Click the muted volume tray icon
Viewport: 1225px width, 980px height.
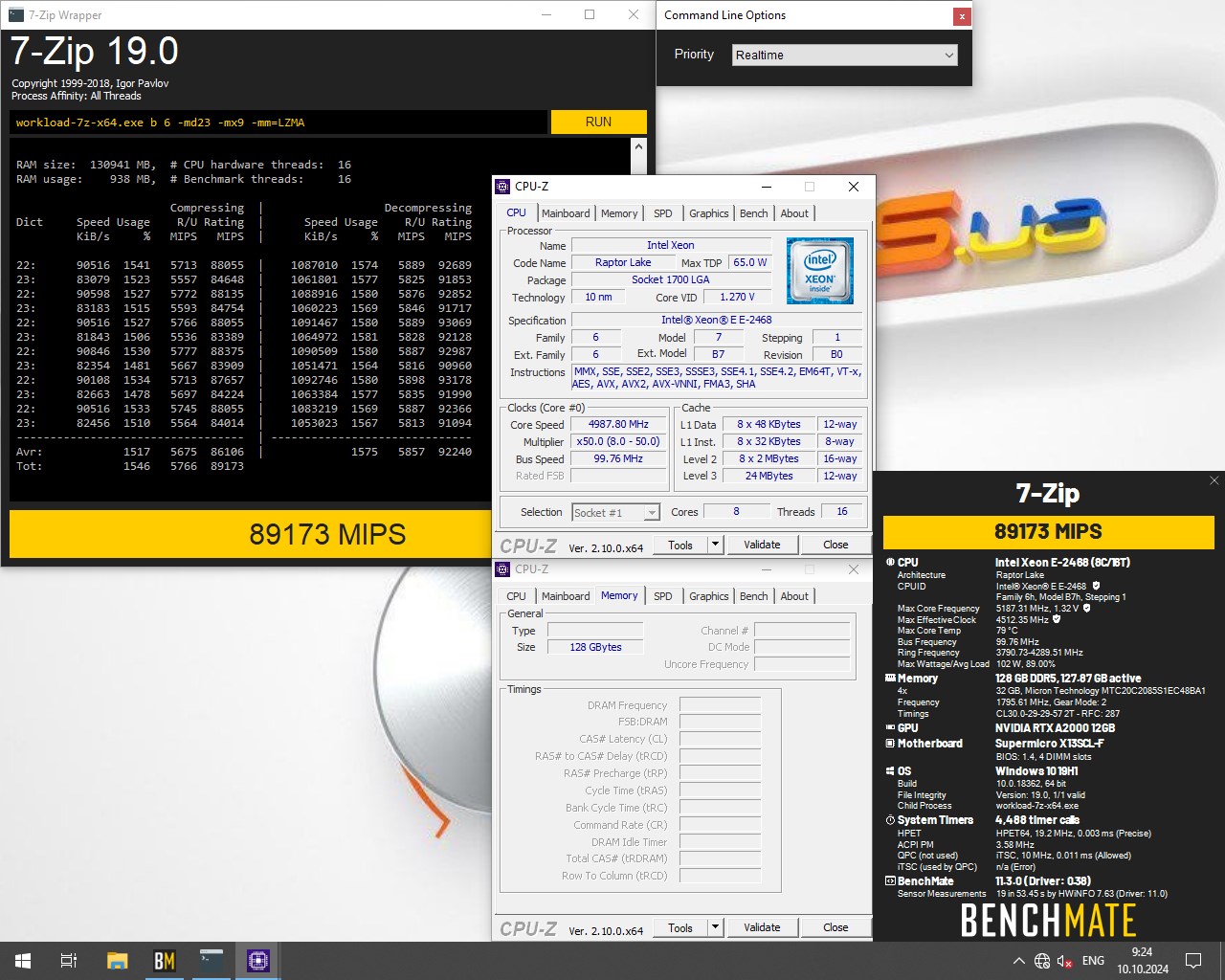click(x=1064, y=961)
